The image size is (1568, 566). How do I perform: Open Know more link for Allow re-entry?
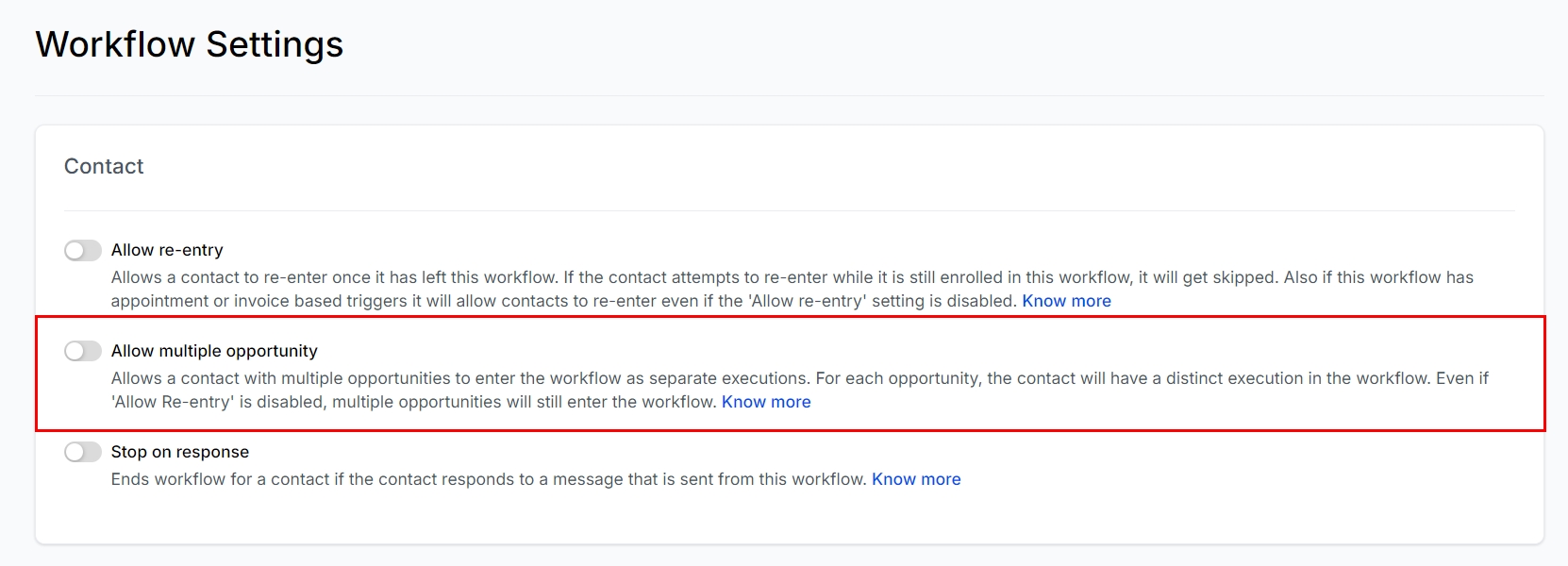[x=1066, y=301]
